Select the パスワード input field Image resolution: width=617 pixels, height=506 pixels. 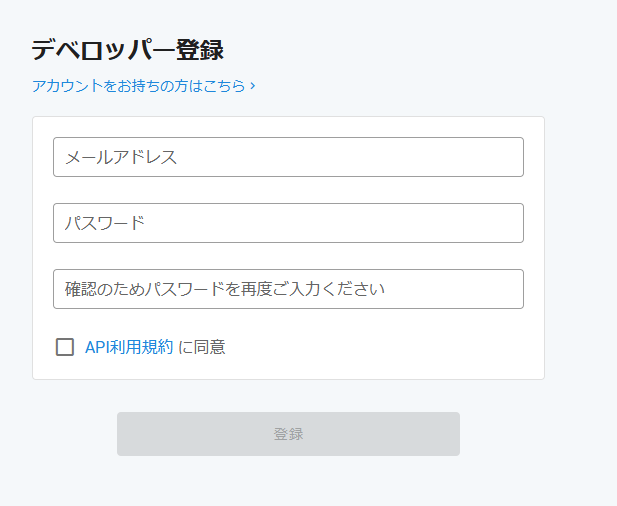click(x=288, y=223)
